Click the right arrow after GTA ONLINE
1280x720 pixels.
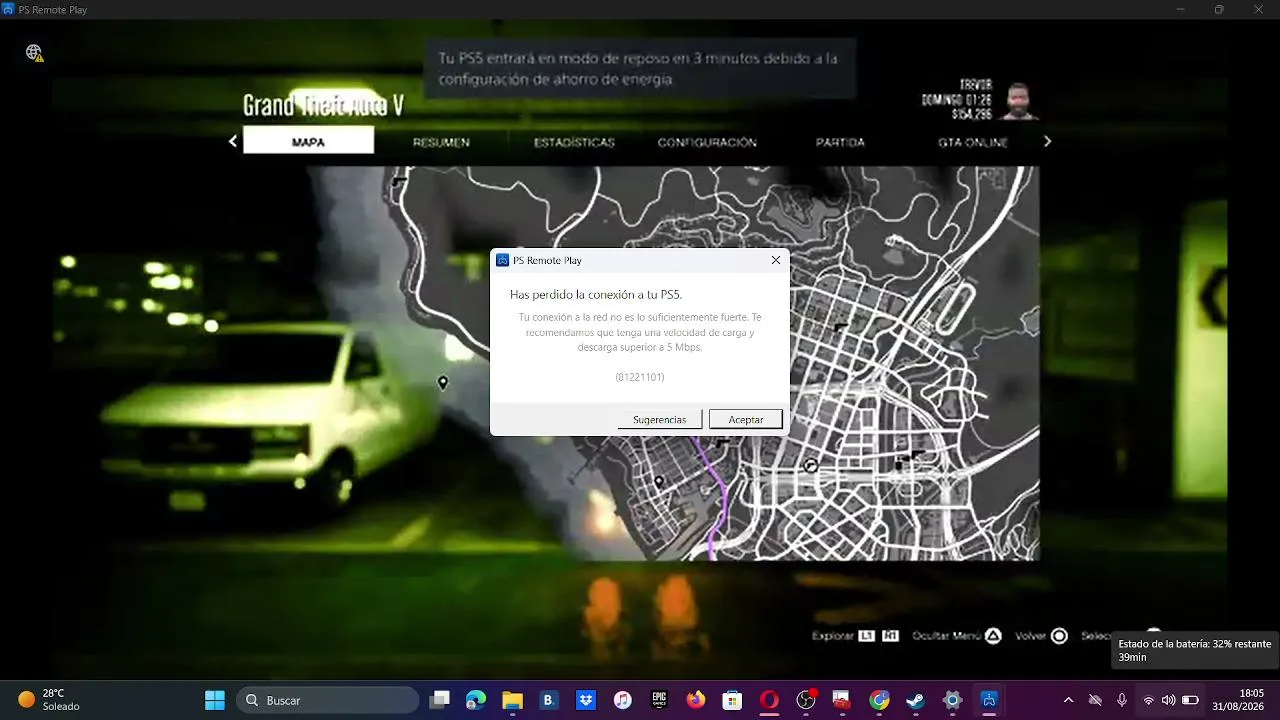point(1047,142)
